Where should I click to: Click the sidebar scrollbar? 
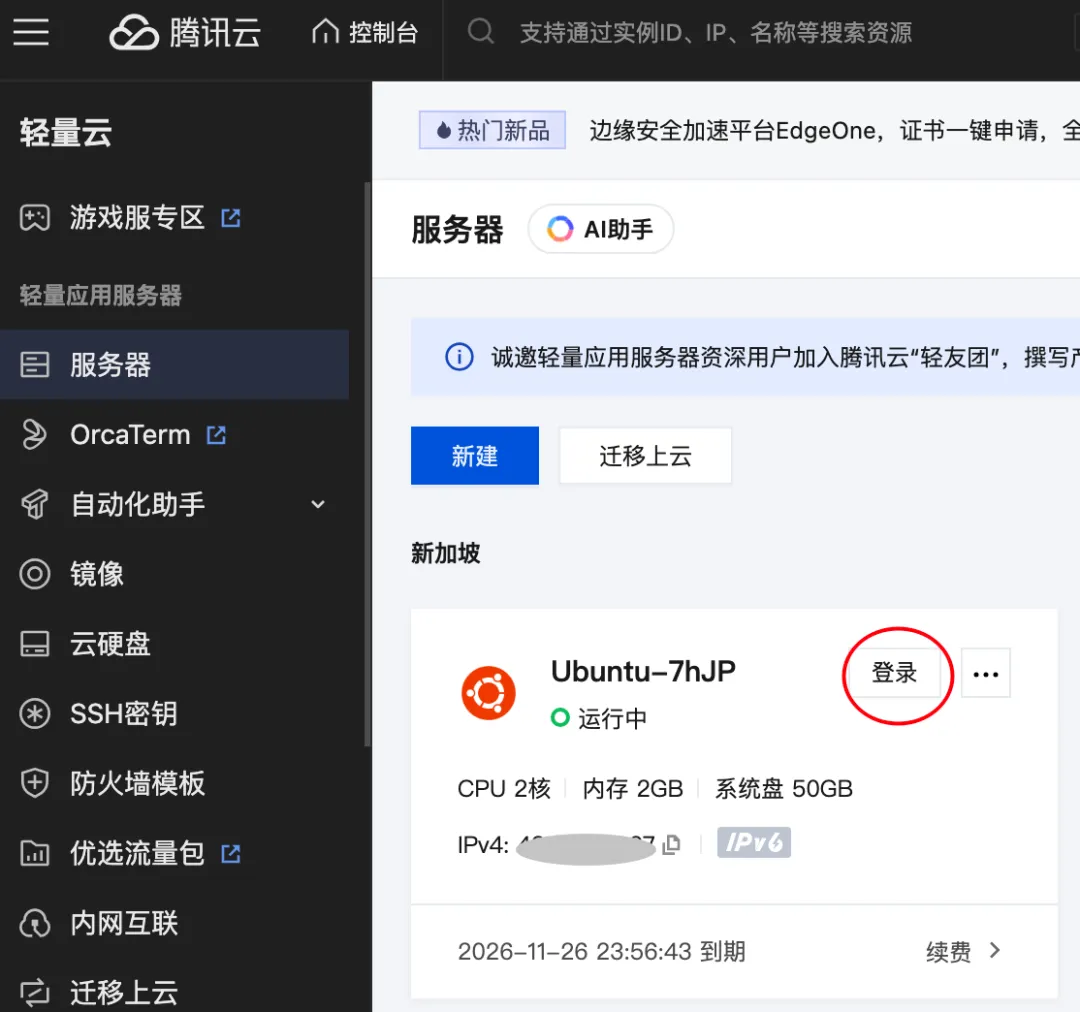[x=367, y=464]
